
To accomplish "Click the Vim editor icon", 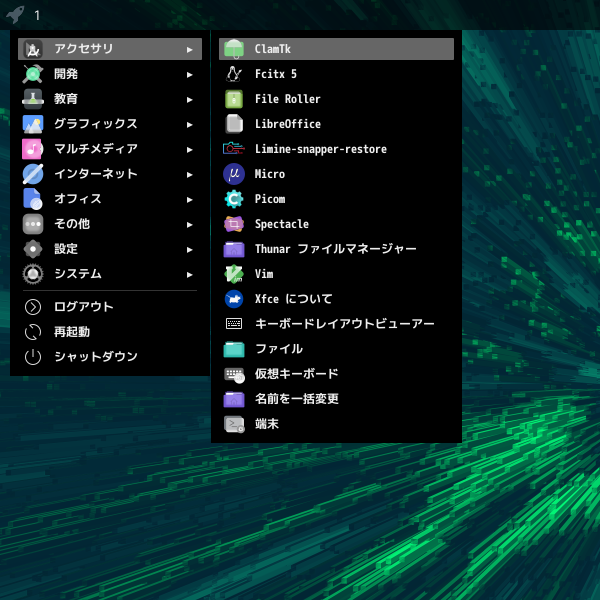I will 234,274.
